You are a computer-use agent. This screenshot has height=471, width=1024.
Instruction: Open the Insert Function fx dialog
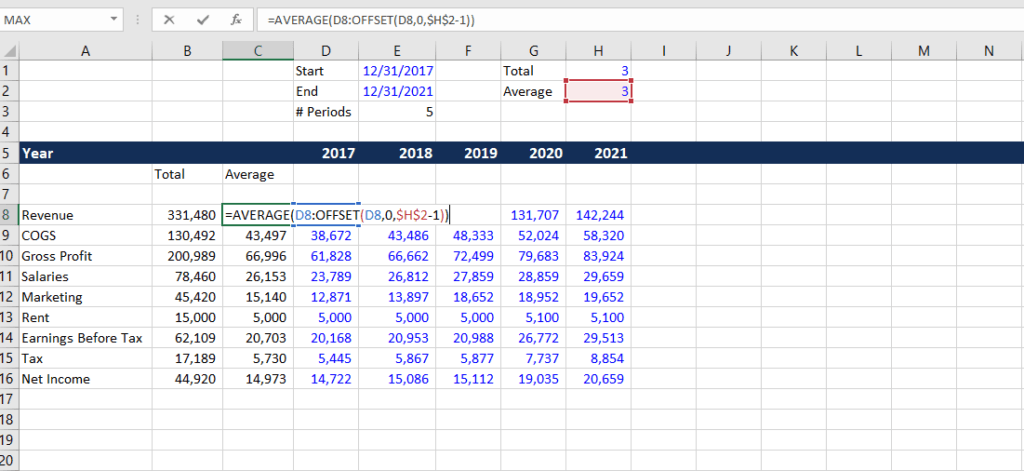pos(235,19)
